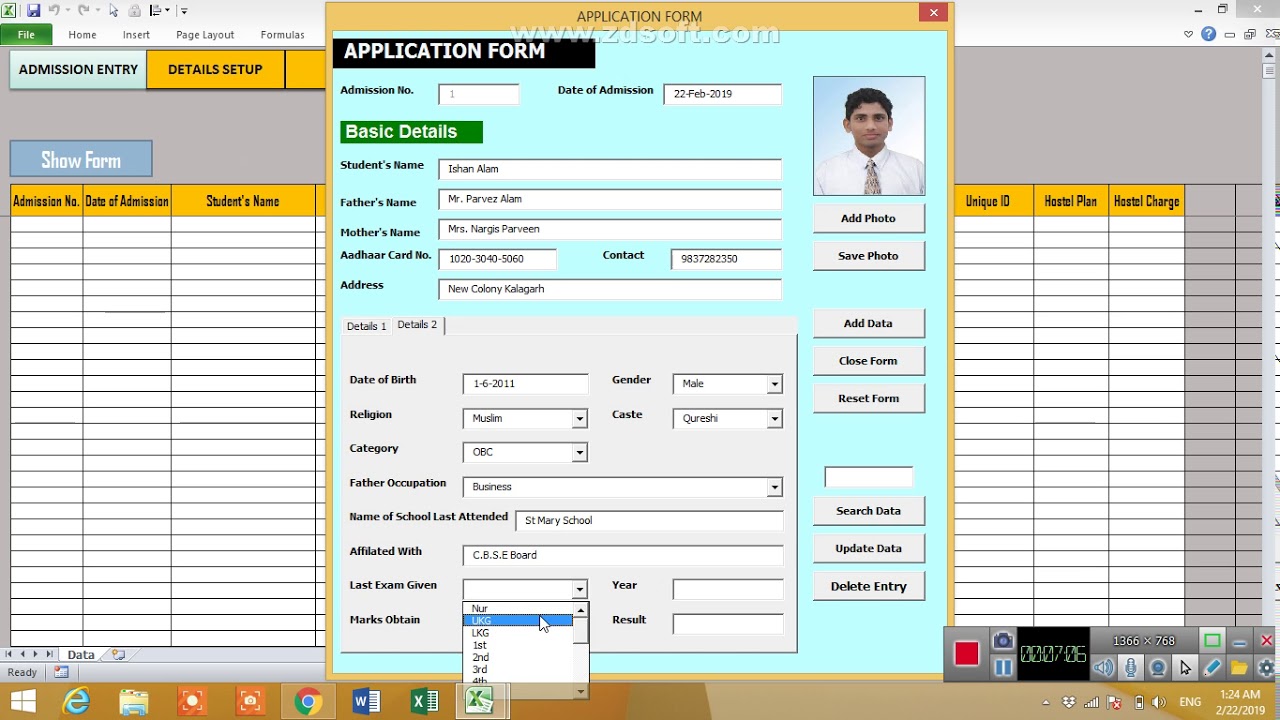Switch to the Details 2 tab
1280x720 pixels.
tap(417, 325)
